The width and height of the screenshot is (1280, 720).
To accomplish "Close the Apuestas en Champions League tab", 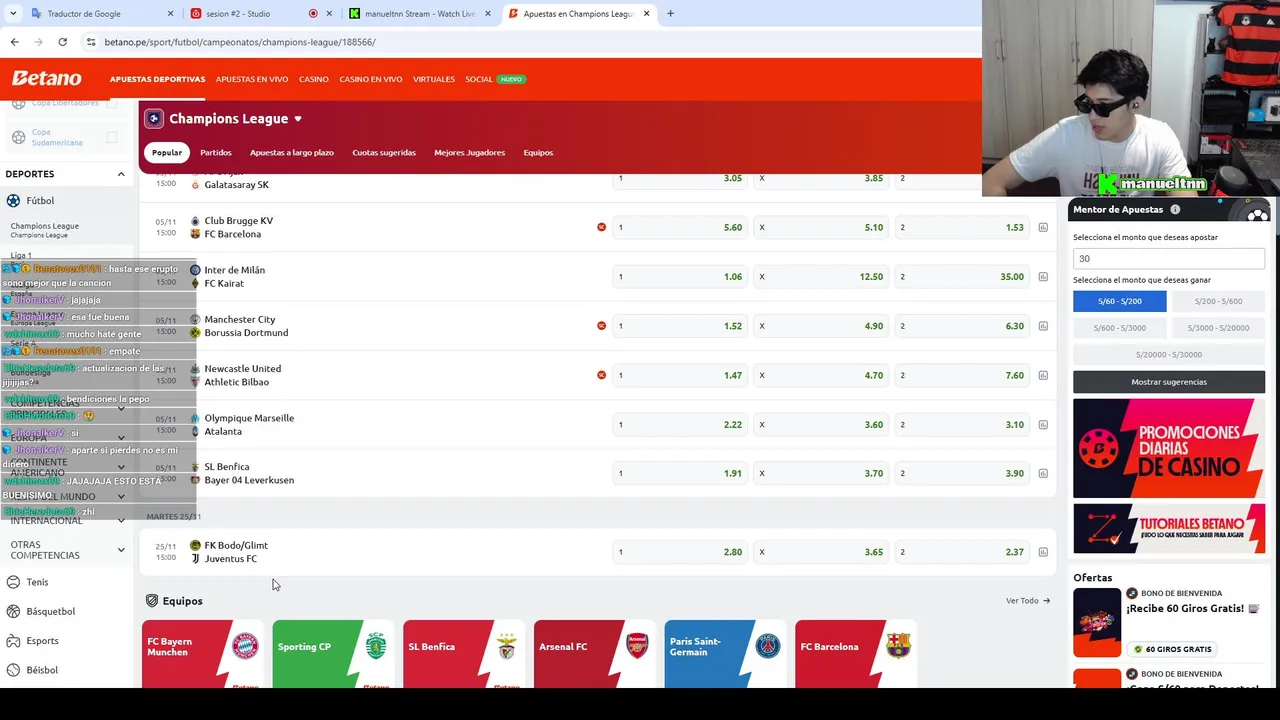I will pyautogui.click(x=646, y=14).
